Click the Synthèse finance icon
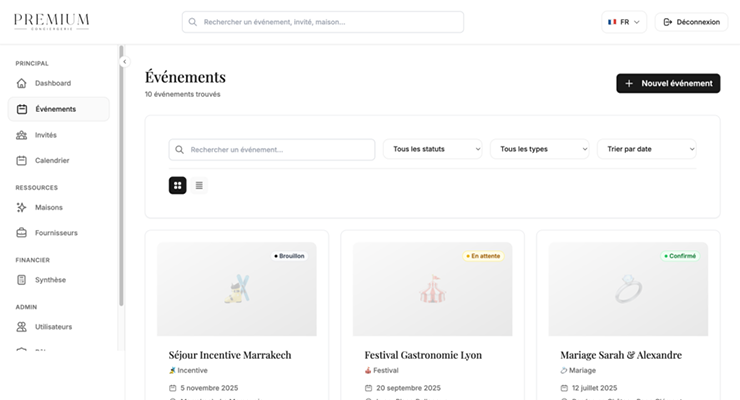Screen dimensions: 740x400 tap(22, 280)
